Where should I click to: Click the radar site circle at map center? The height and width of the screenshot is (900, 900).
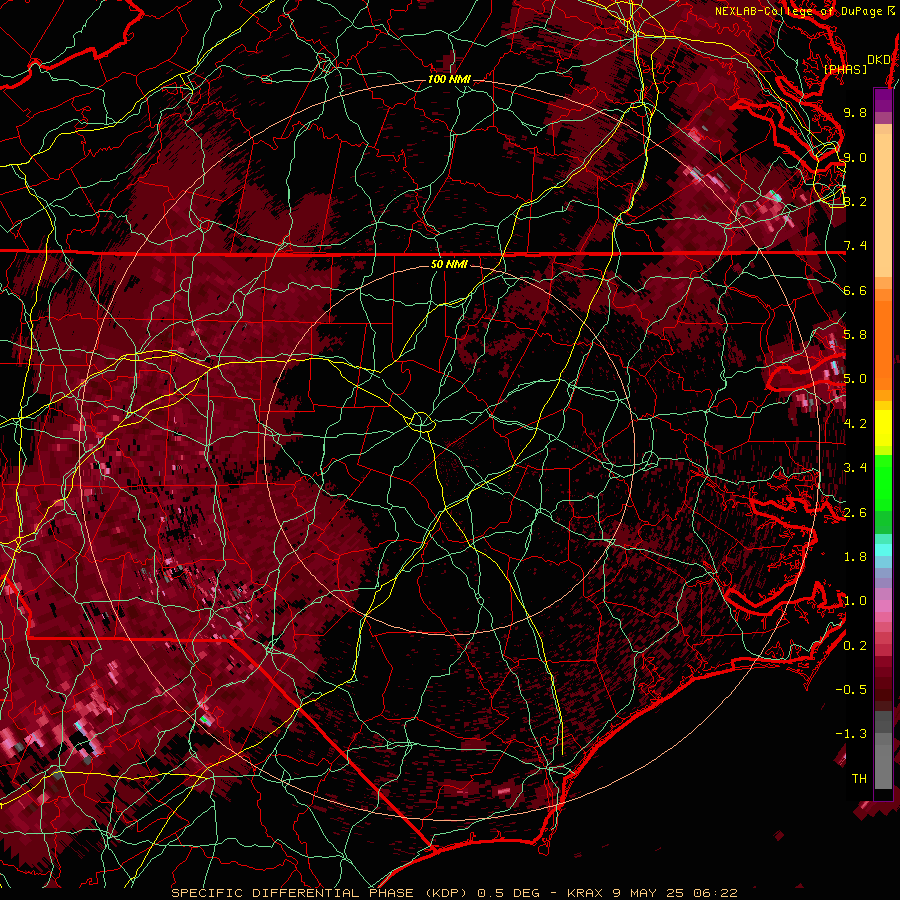click(421, 422)
